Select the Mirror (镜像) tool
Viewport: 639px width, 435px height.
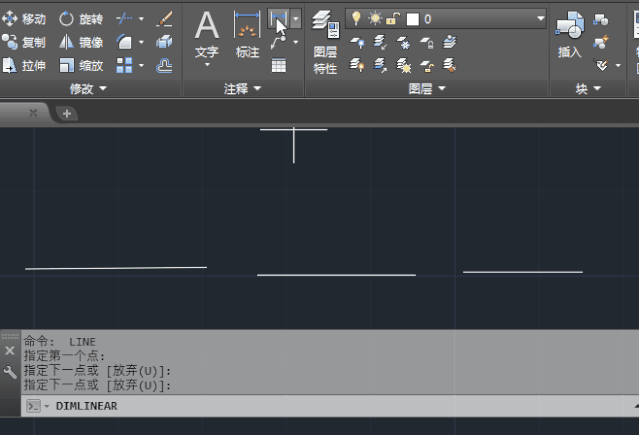coord(81,42)
